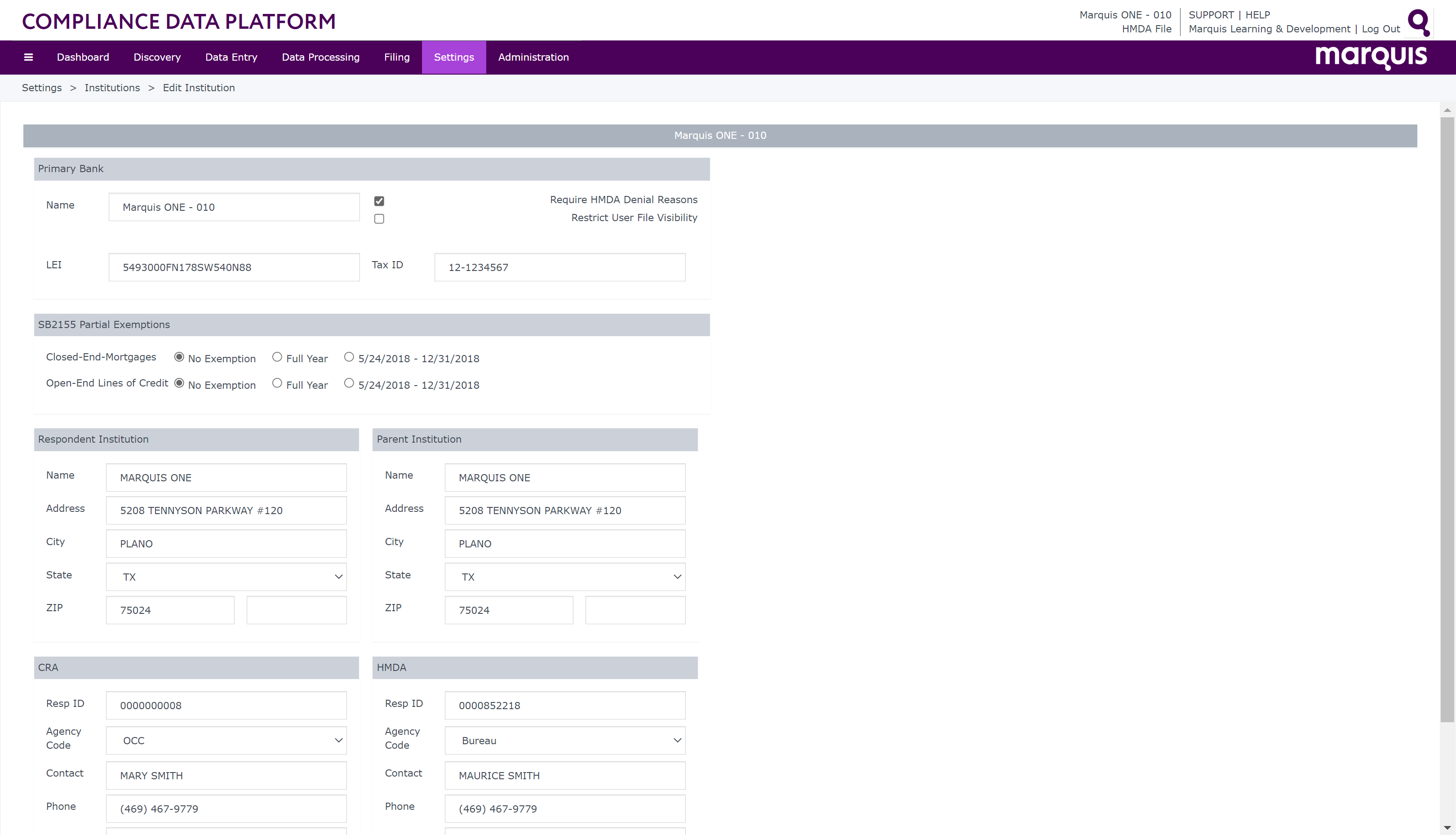1456x835 pixels.
Task: Open HMDA Agency Code dropdown
Action: pos(565,740)
